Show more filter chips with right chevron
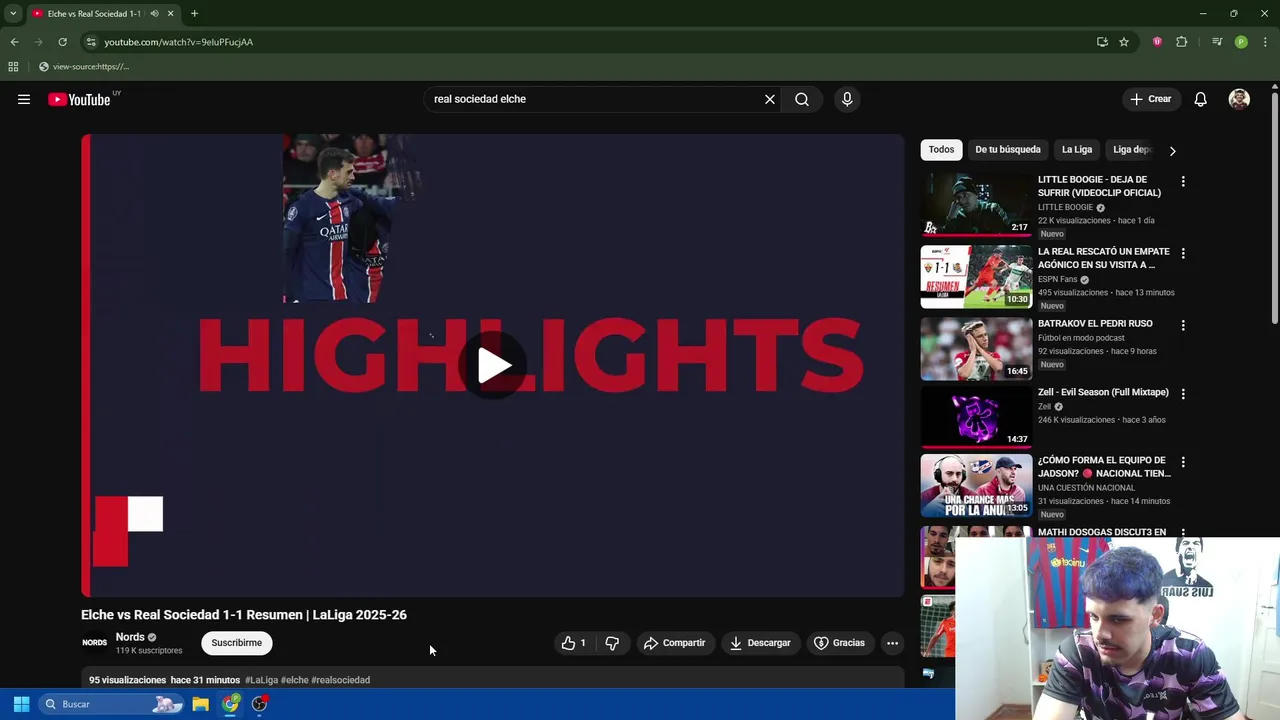 pos(1172,151)
